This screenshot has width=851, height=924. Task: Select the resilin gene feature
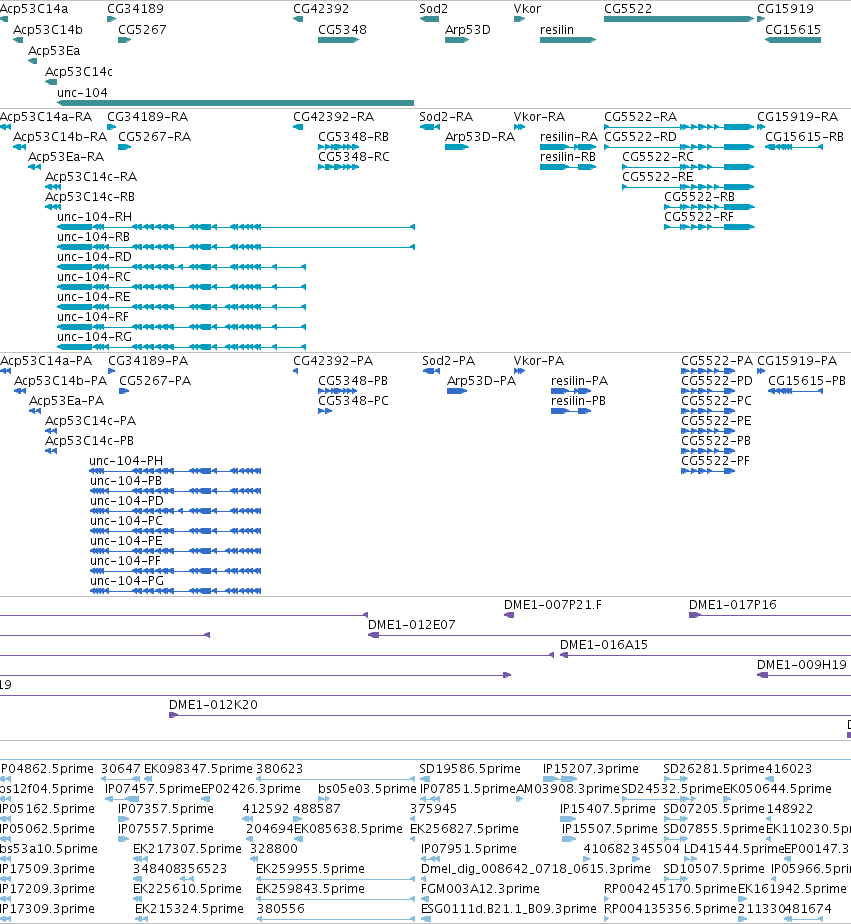pos(568,40)
